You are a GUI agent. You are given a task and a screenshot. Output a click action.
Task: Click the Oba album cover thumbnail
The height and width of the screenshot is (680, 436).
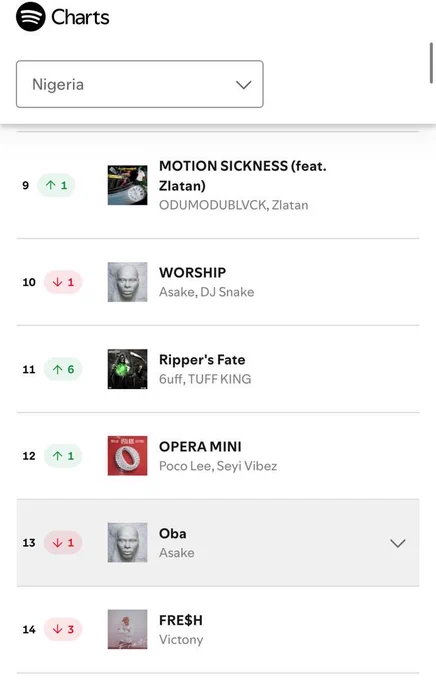coord(128,543)
